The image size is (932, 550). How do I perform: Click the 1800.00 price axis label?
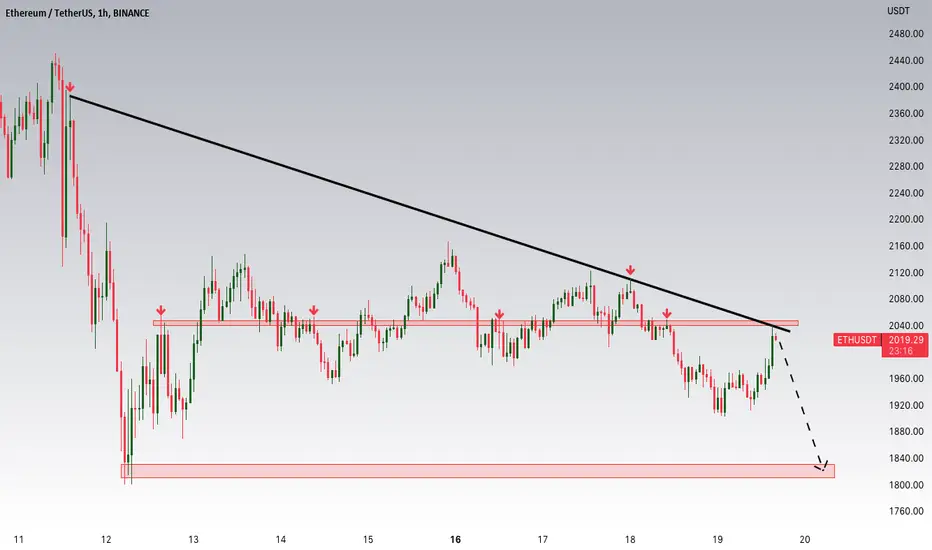(x=906, y=485)
